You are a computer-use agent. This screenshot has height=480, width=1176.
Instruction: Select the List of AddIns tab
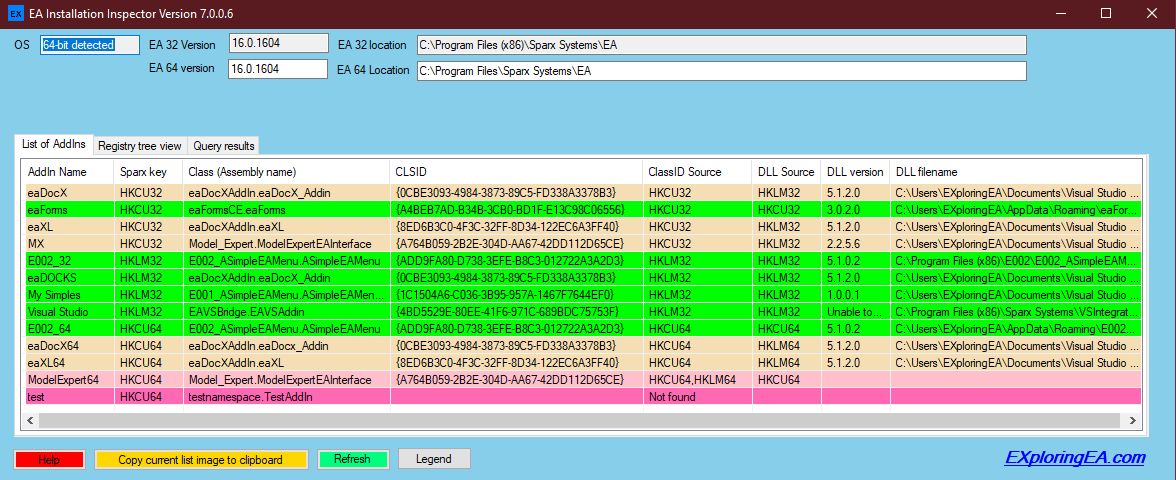click(54, 145)
